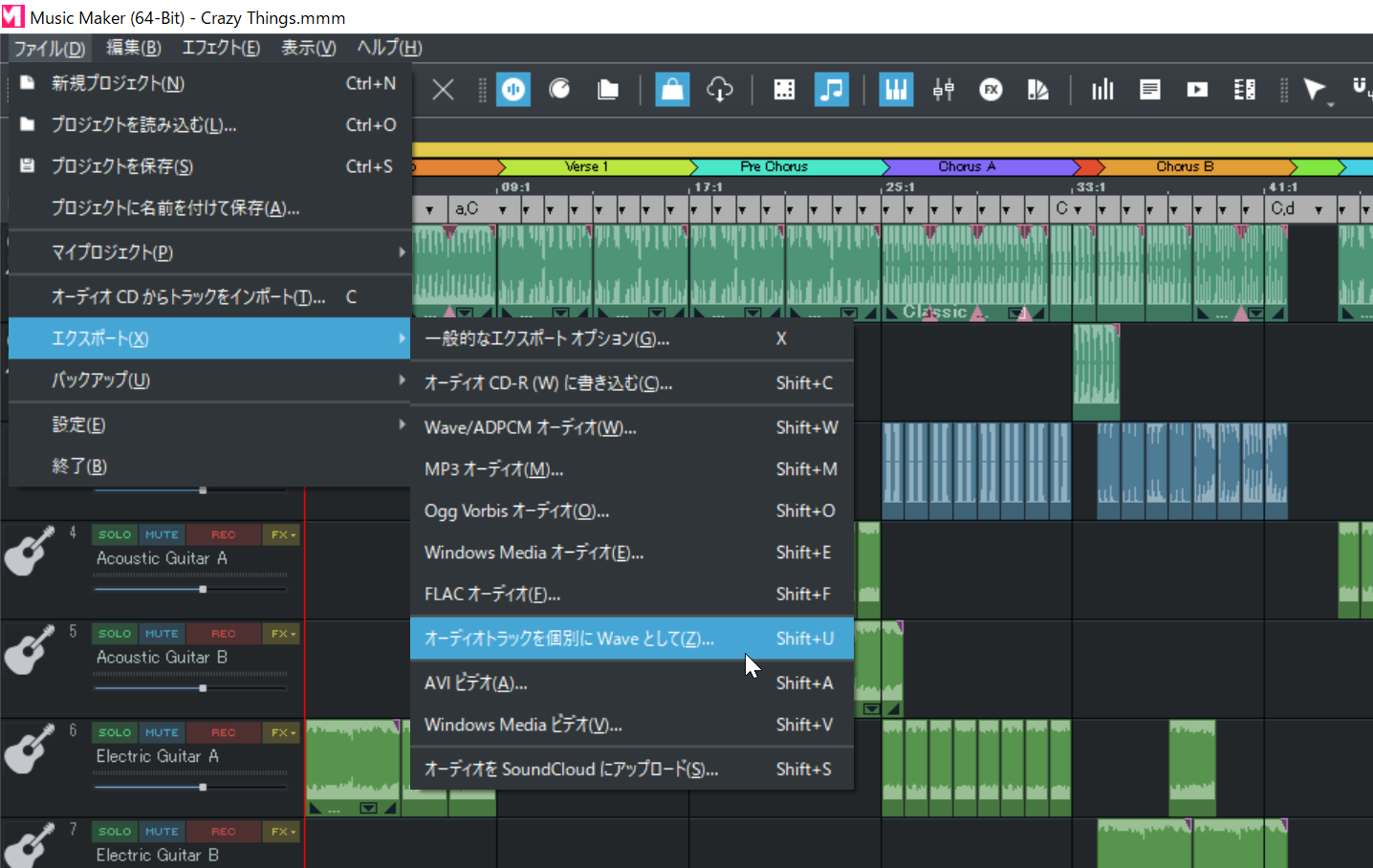Open the spectrum analyzer bars icon
The image size is (1373, 868).
pos(1102,90)
